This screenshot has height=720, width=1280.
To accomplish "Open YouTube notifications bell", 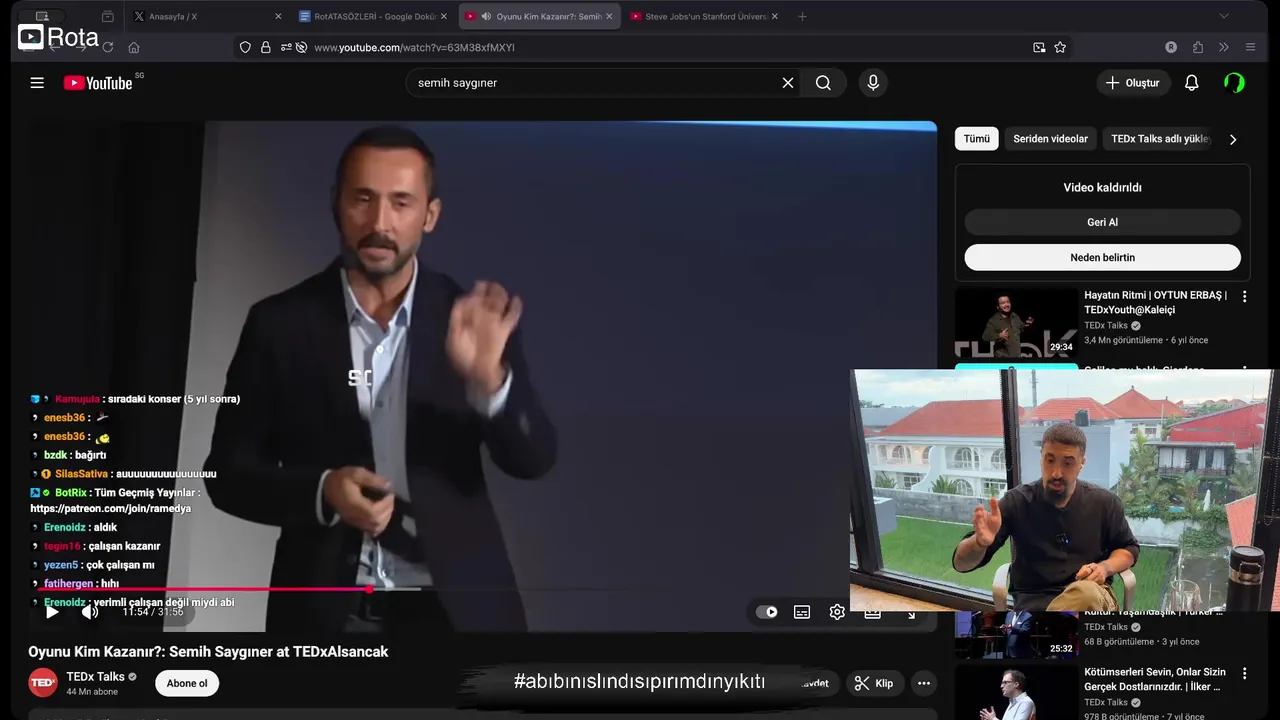I will pos(1191,83).
